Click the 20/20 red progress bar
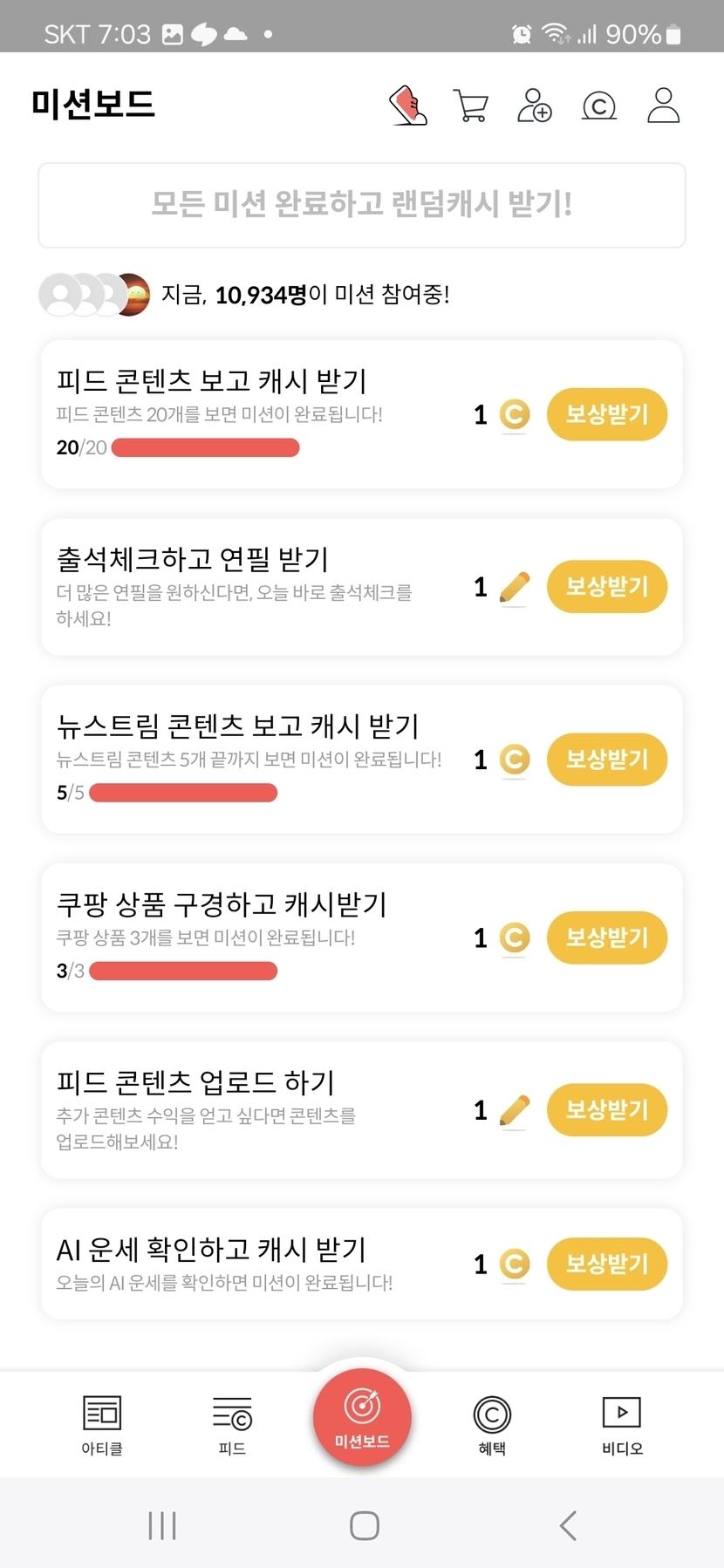Image resolution: width=724 pixels, height=1568 pixels. [x=206, y=448]
